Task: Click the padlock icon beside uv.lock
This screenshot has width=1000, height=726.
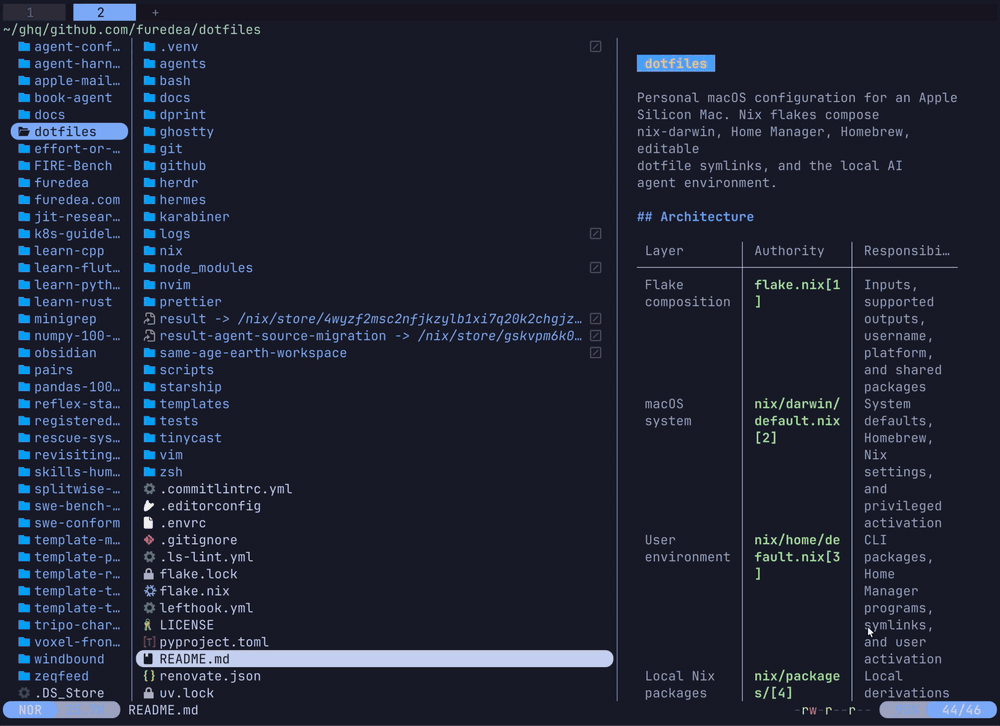Action: click(x=149, y=693)
